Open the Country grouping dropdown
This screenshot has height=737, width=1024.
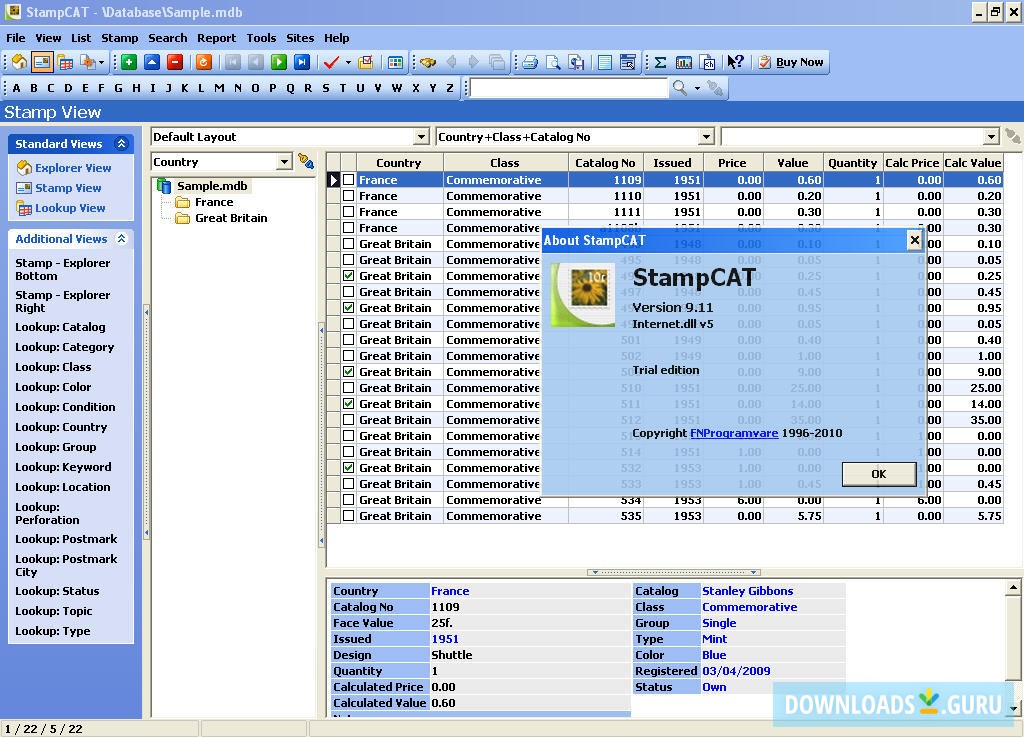(284, 162)
